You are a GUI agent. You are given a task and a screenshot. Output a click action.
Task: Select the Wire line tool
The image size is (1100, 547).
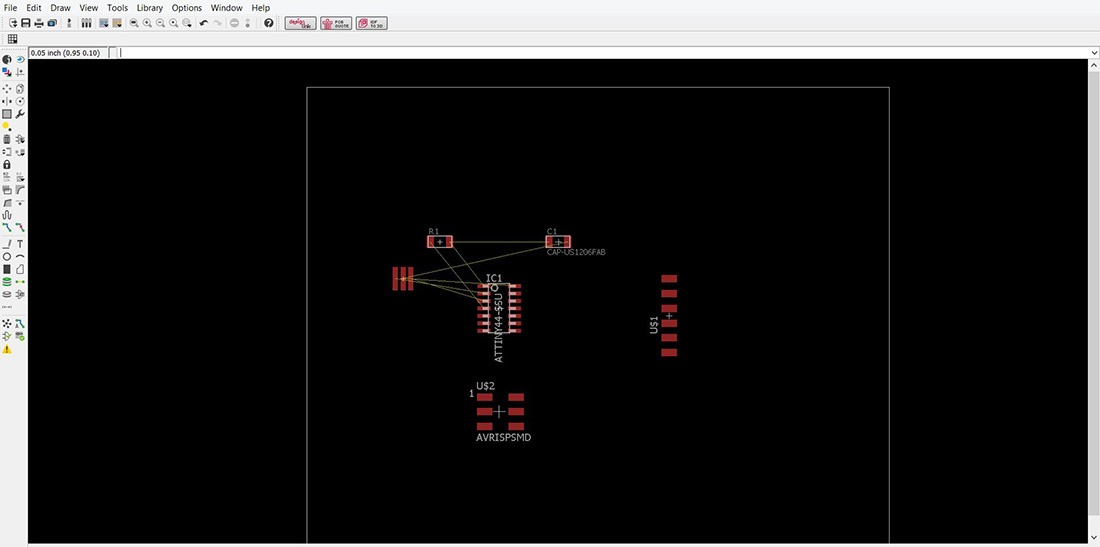(x=7, y=244)
